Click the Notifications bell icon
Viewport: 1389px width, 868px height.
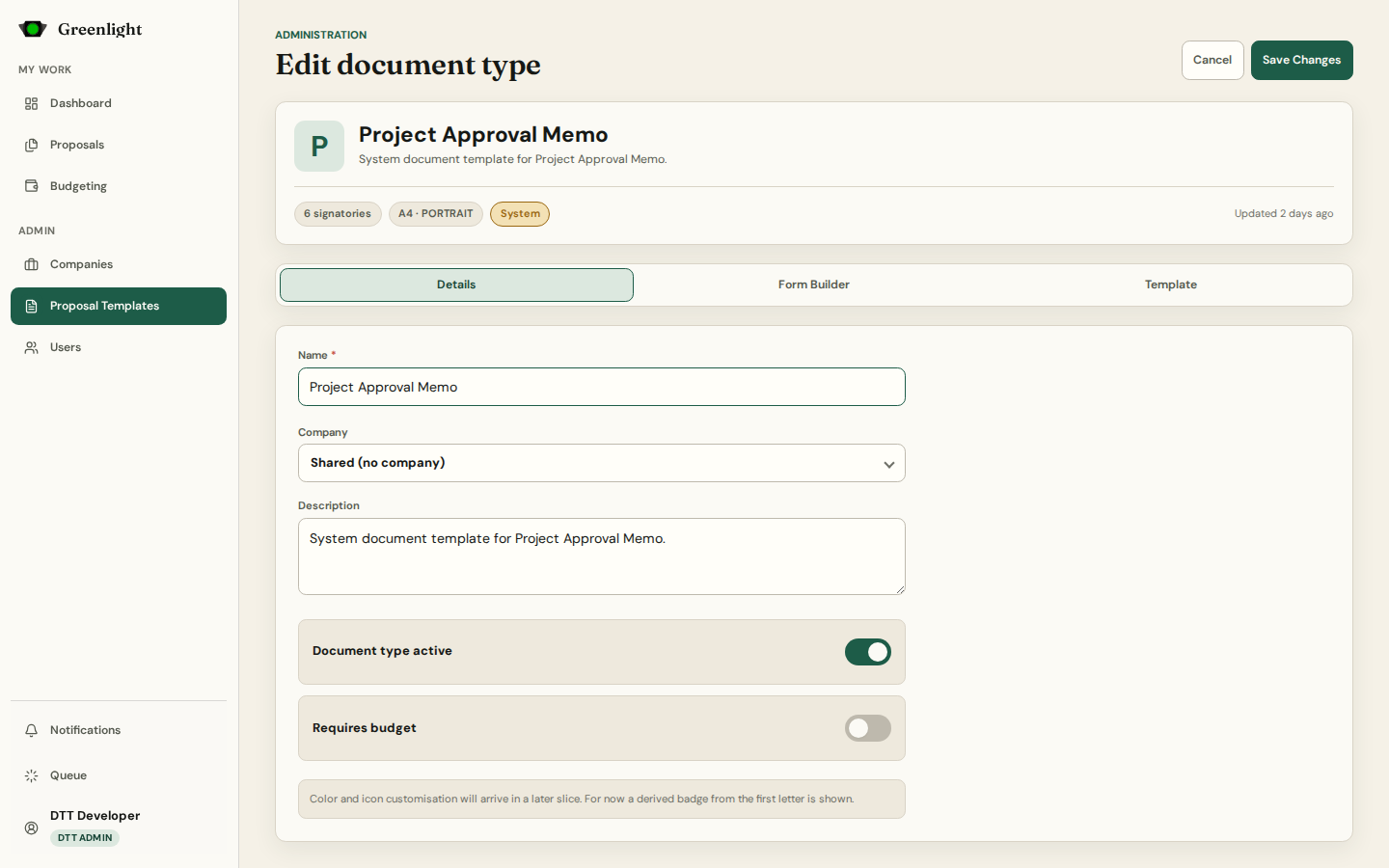click(32, 730)
